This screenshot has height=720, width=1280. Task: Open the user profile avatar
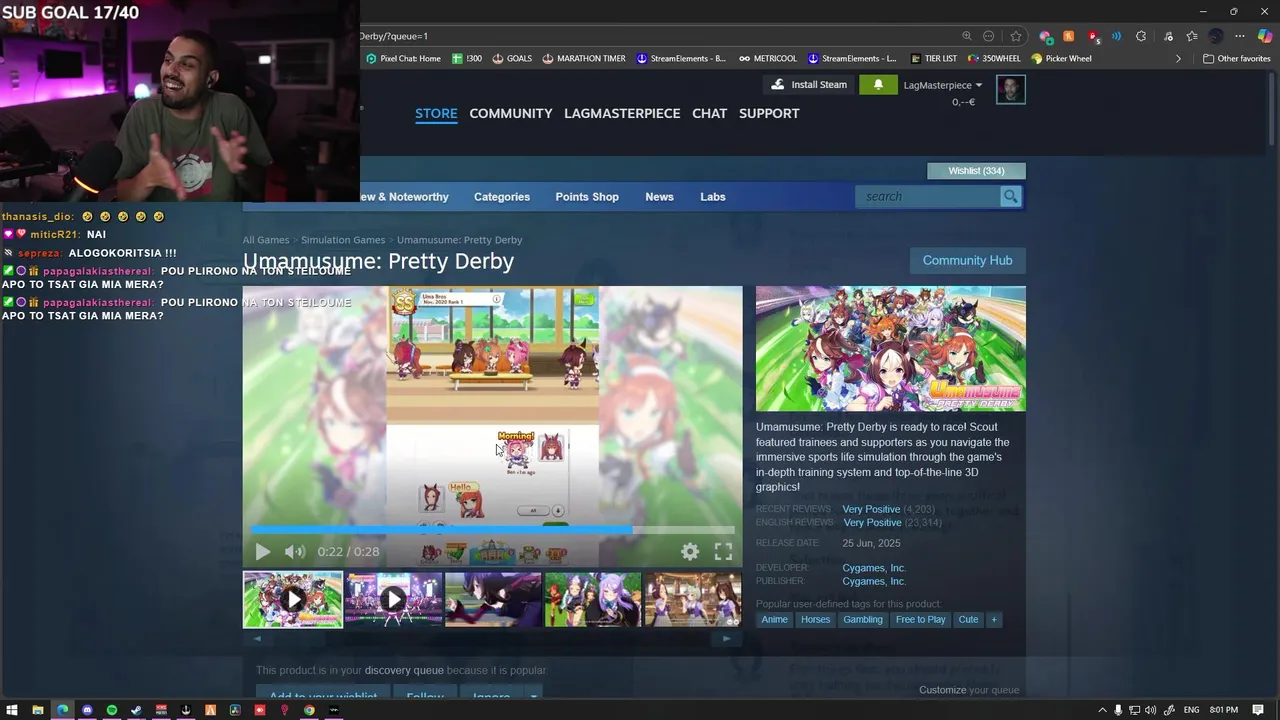pos(1010,89)
